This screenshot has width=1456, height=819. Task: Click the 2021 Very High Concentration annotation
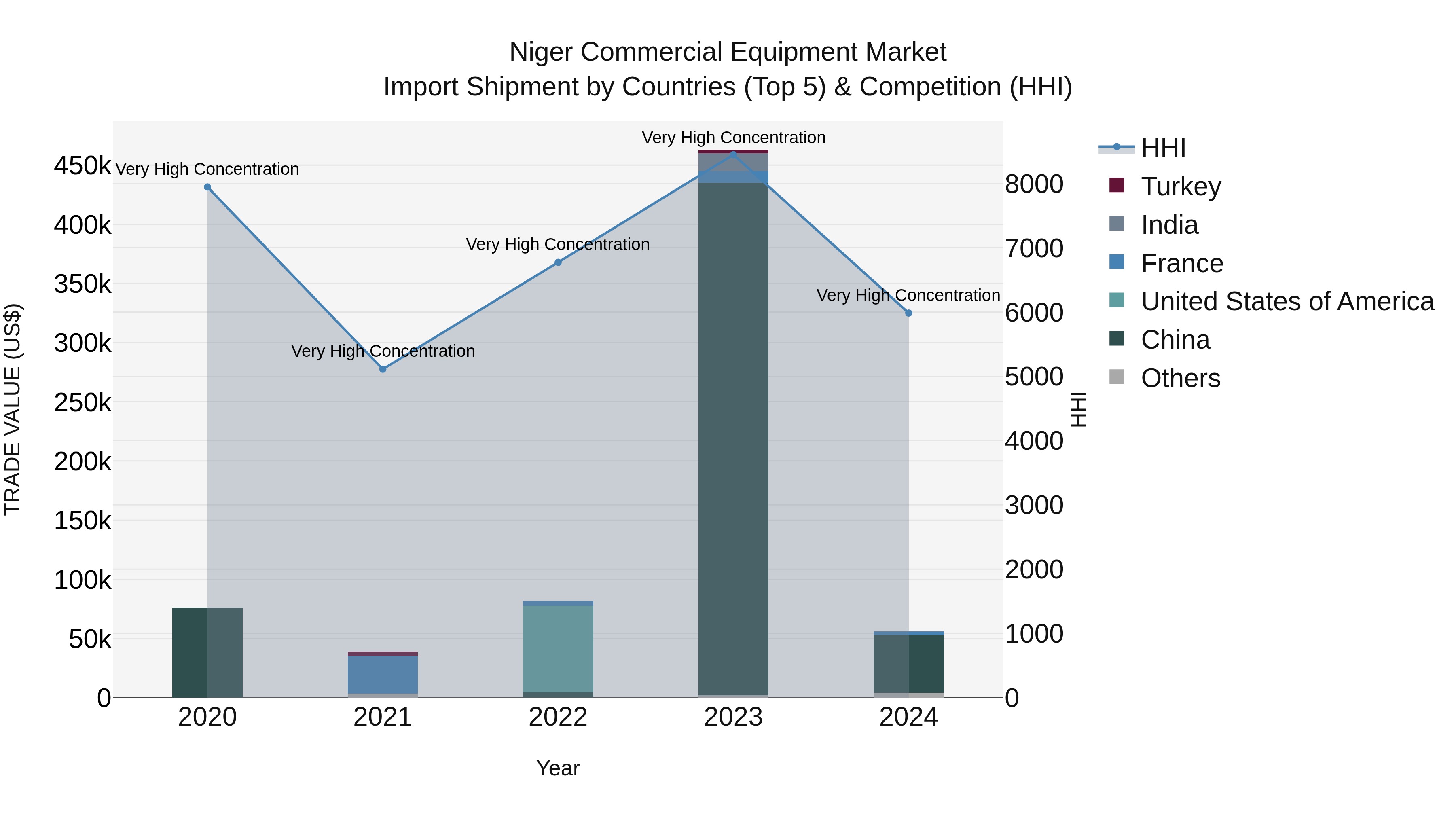point(383,351)
